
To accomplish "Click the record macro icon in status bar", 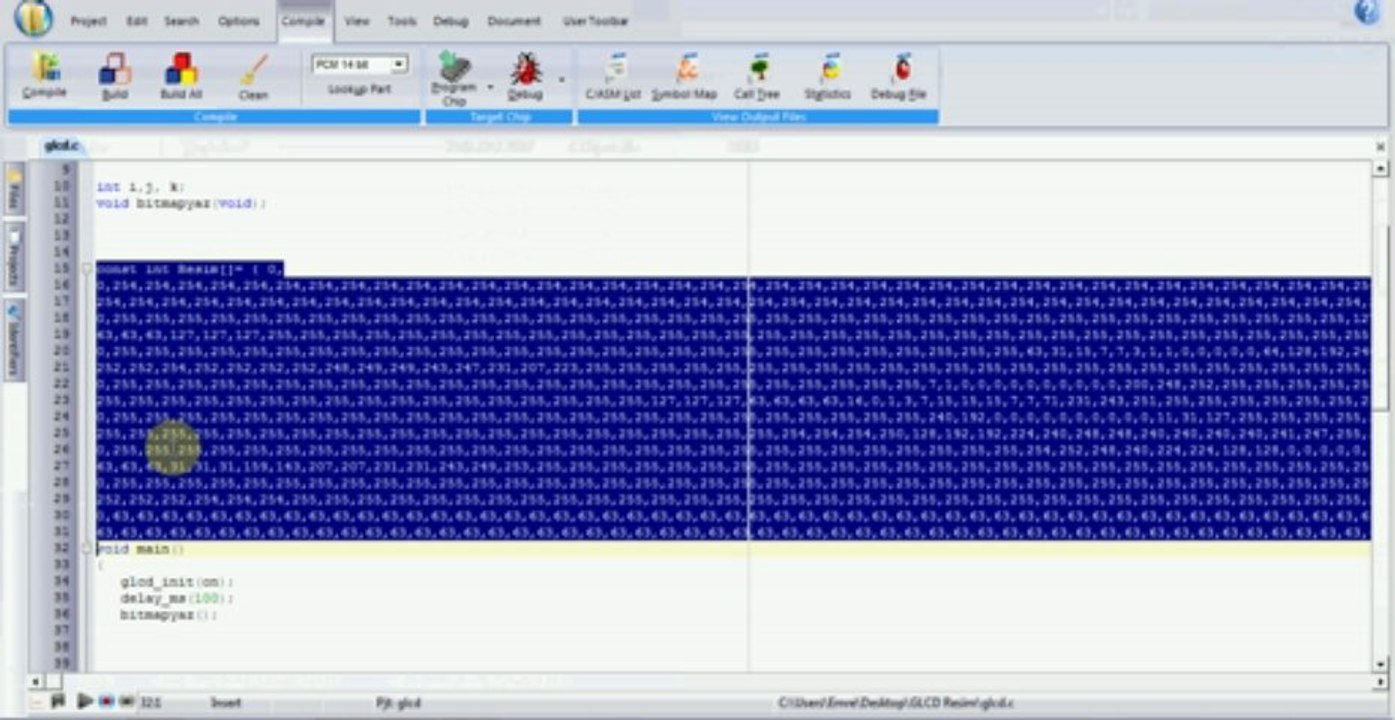I will (107, 702).
